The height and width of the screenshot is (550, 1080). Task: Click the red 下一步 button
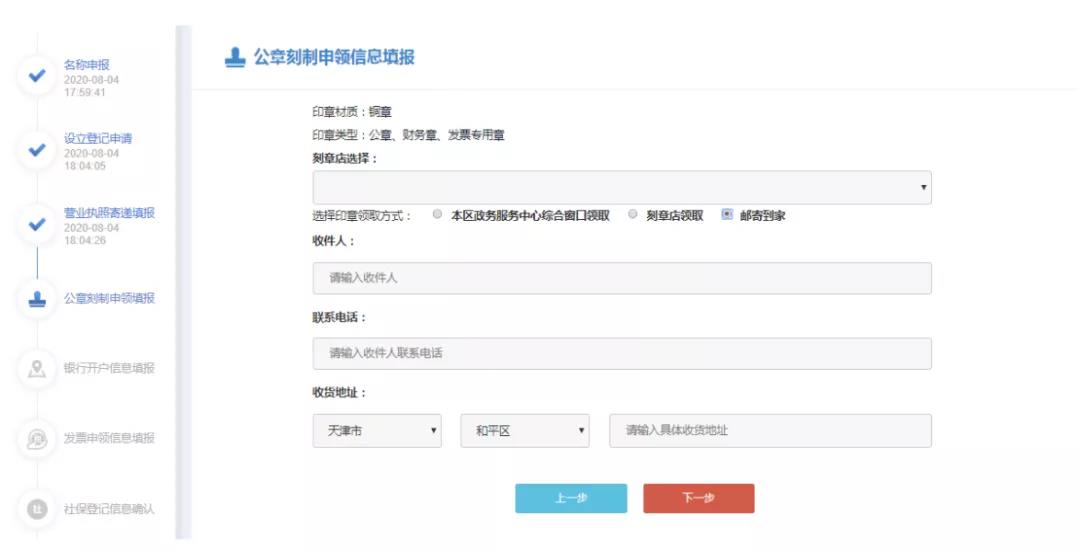pos(699,498)
